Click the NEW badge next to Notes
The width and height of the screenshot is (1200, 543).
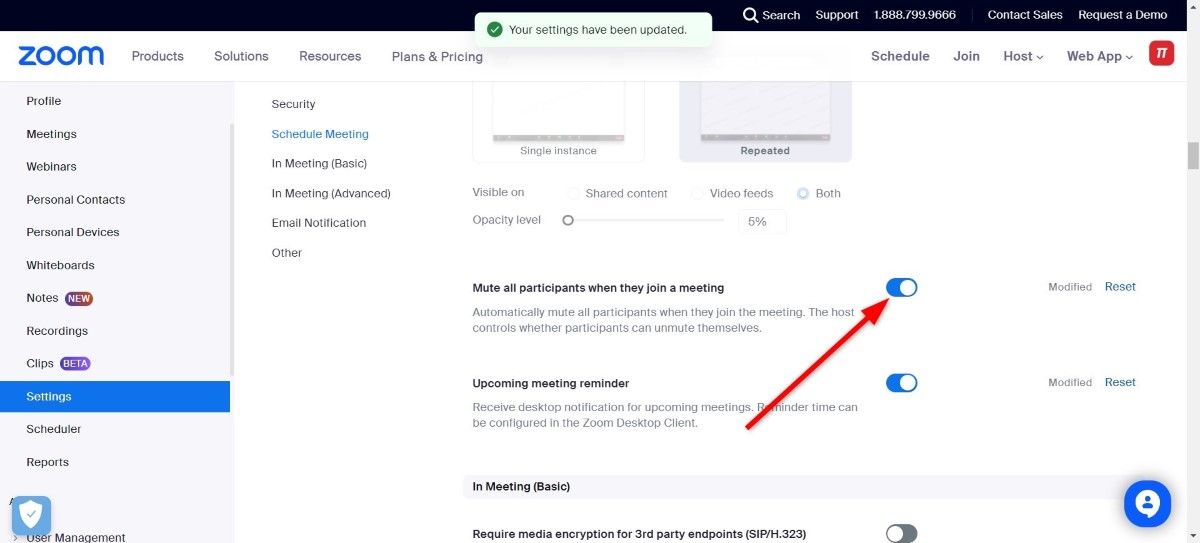click(x=79, y=298)
